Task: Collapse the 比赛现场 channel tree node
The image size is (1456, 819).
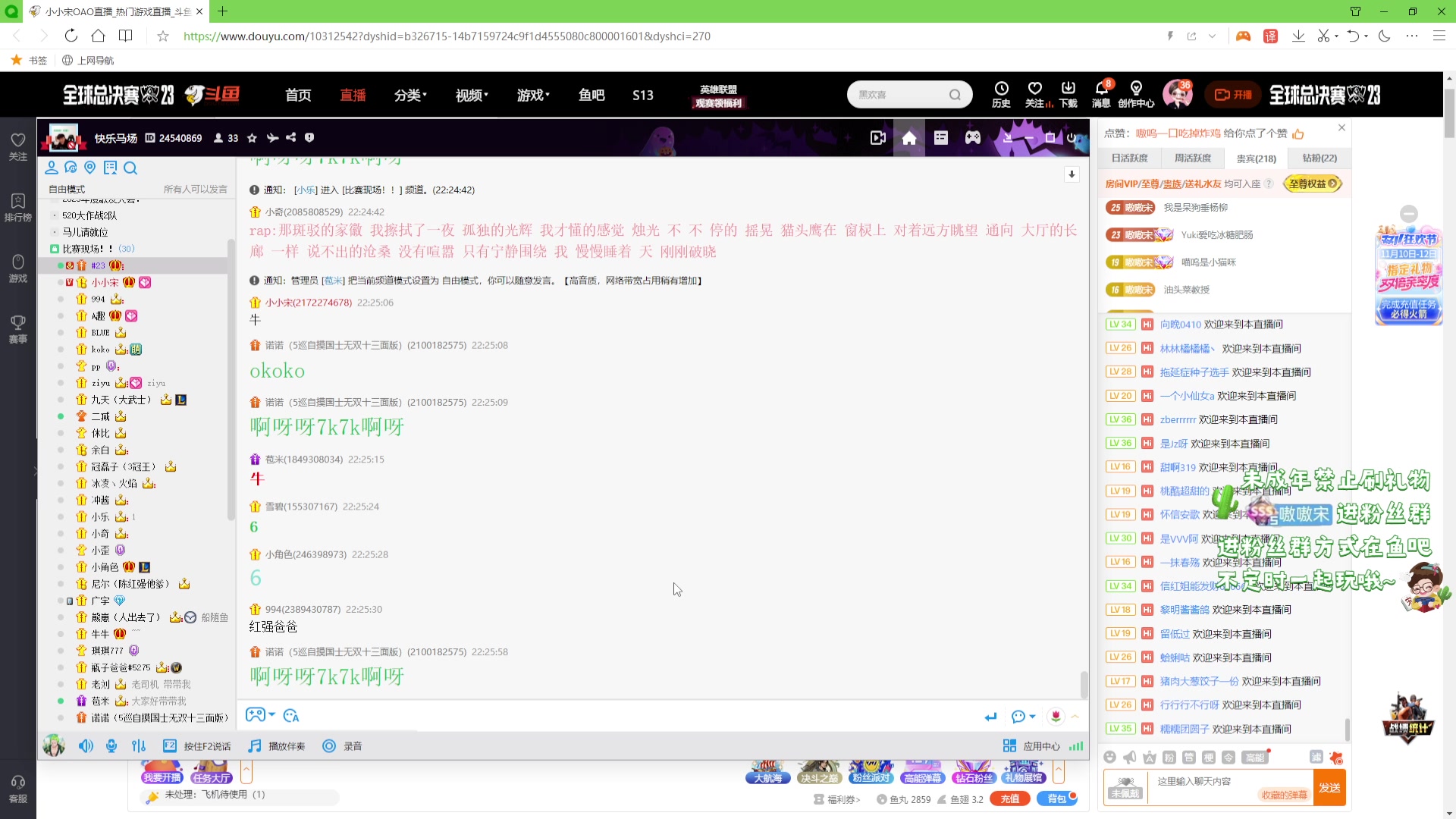Action: [55, 249]
